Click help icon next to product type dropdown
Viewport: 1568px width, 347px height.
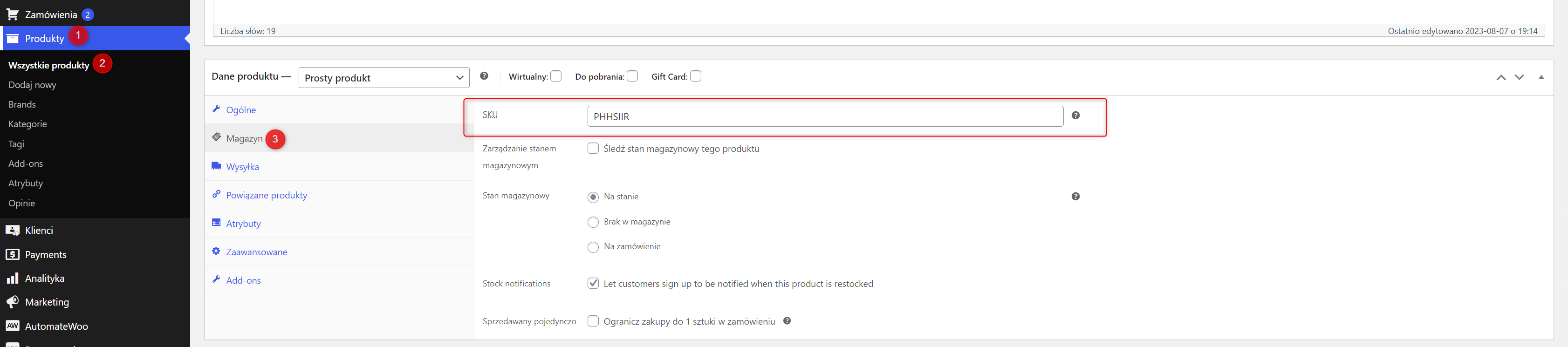[x=484, y=76]
